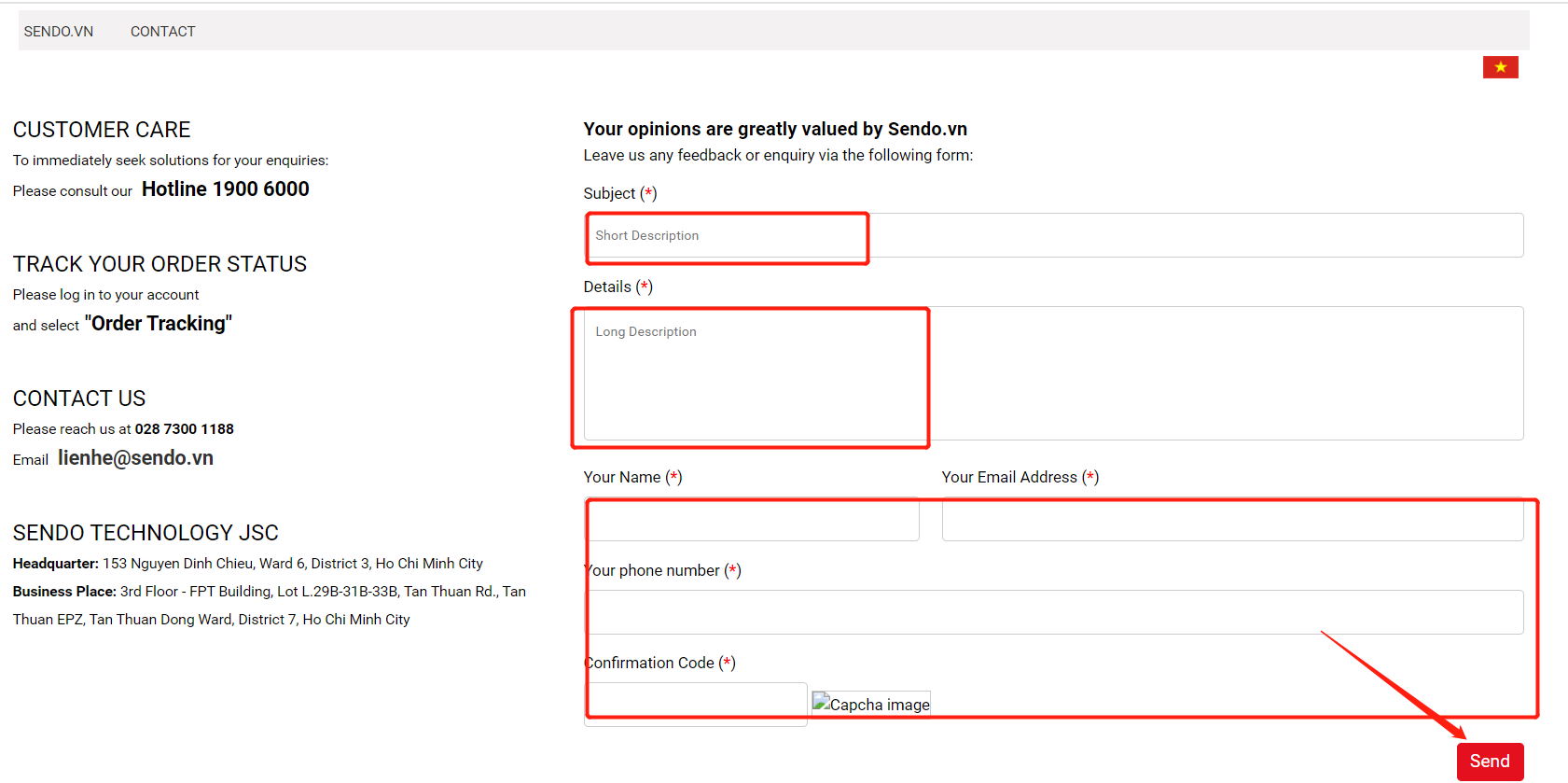Focus the Confirmation Code input box
This screenshot has height=783, width=1568.
point(695,703)
